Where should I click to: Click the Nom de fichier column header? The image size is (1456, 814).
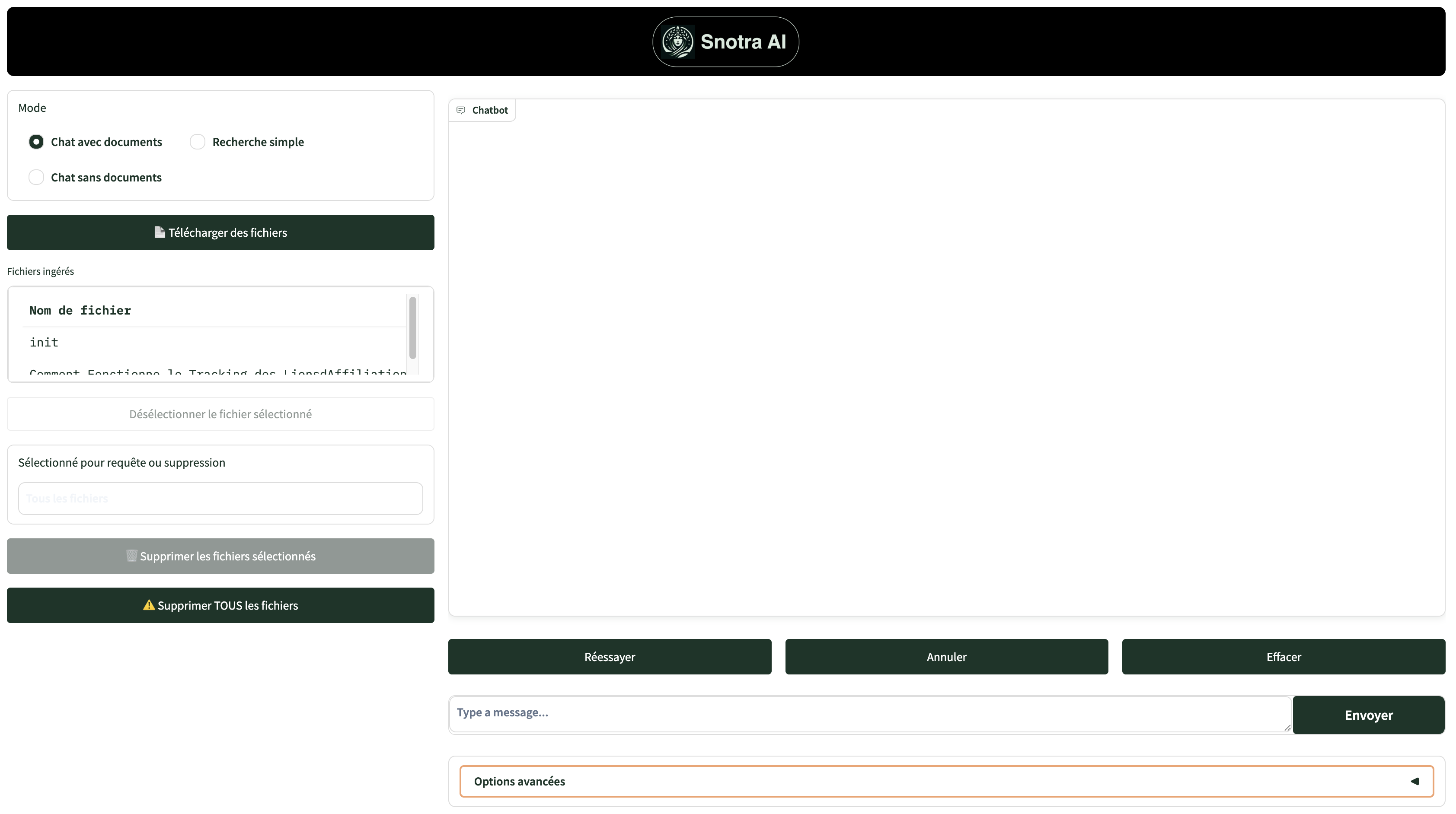80,310
